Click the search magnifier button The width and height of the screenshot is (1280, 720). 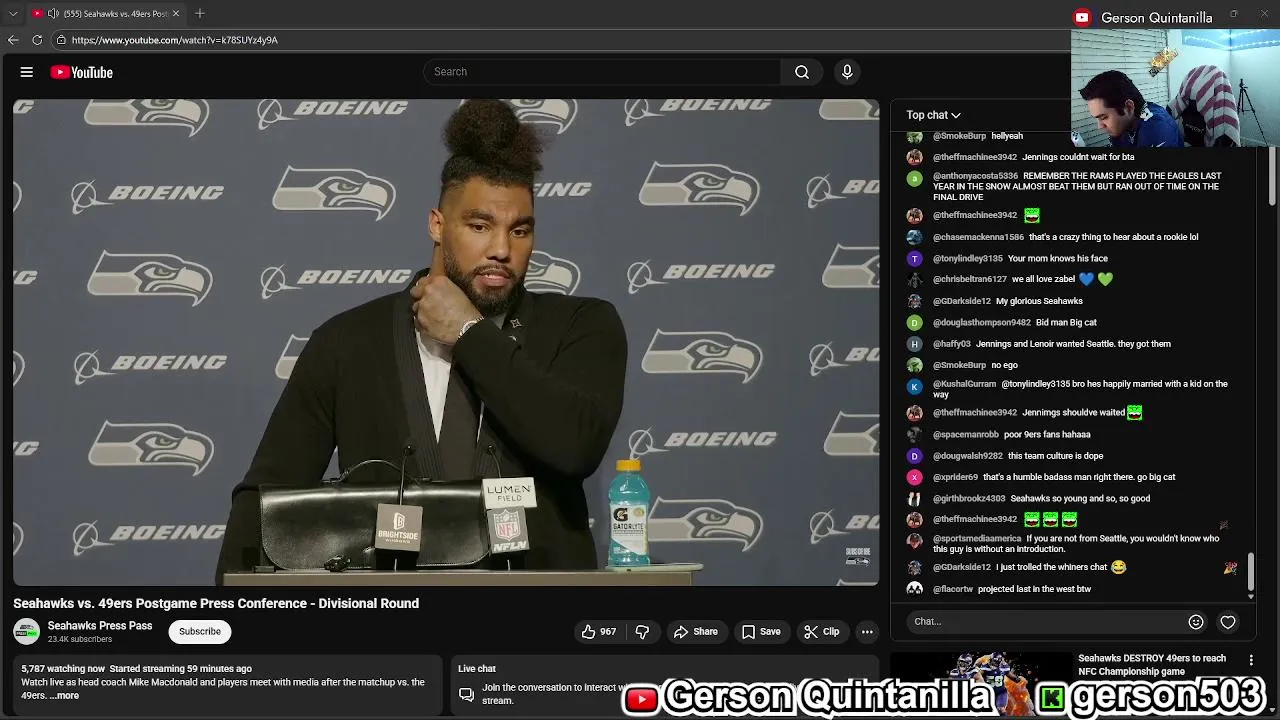pos(801,72)
